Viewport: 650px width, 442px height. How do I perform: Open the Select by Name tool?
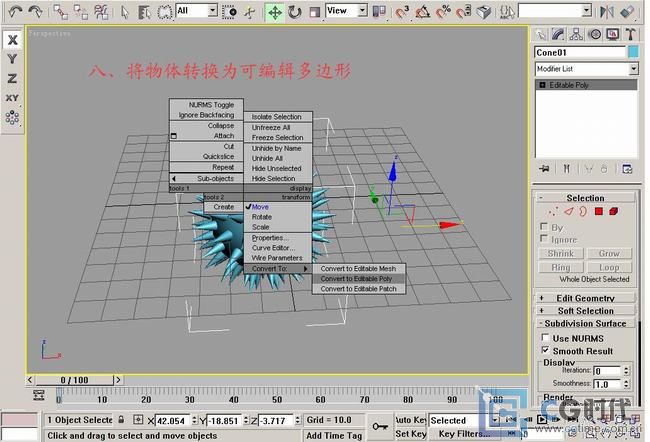point(144,12)
